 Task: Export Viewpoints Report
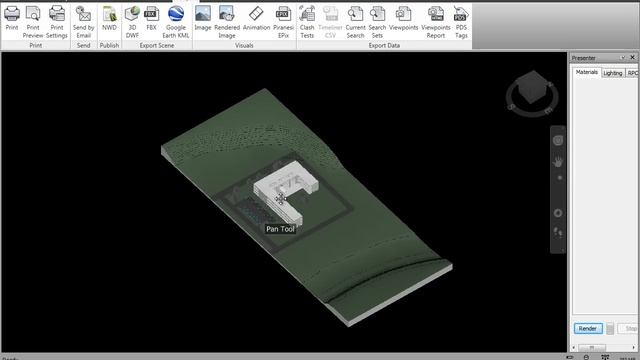(436, 22)
